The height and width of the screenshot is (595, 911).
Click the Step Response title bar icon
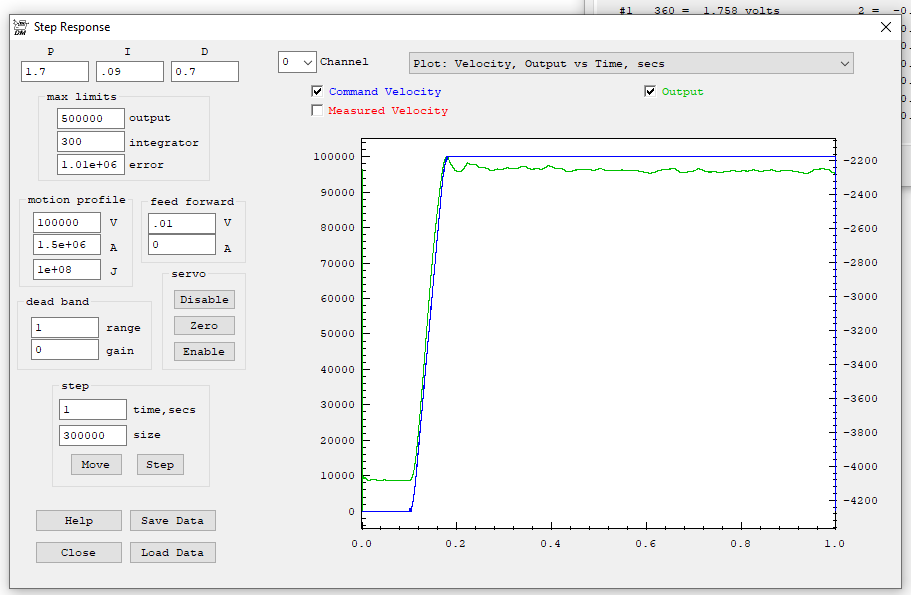20,27
